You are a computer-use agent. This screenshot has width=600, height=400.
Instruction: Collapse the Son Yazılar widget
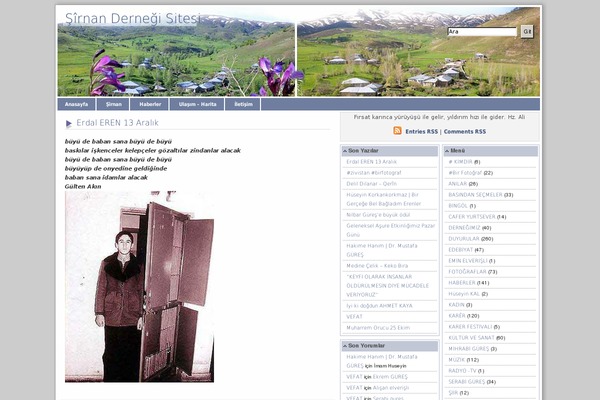point(344,151)
